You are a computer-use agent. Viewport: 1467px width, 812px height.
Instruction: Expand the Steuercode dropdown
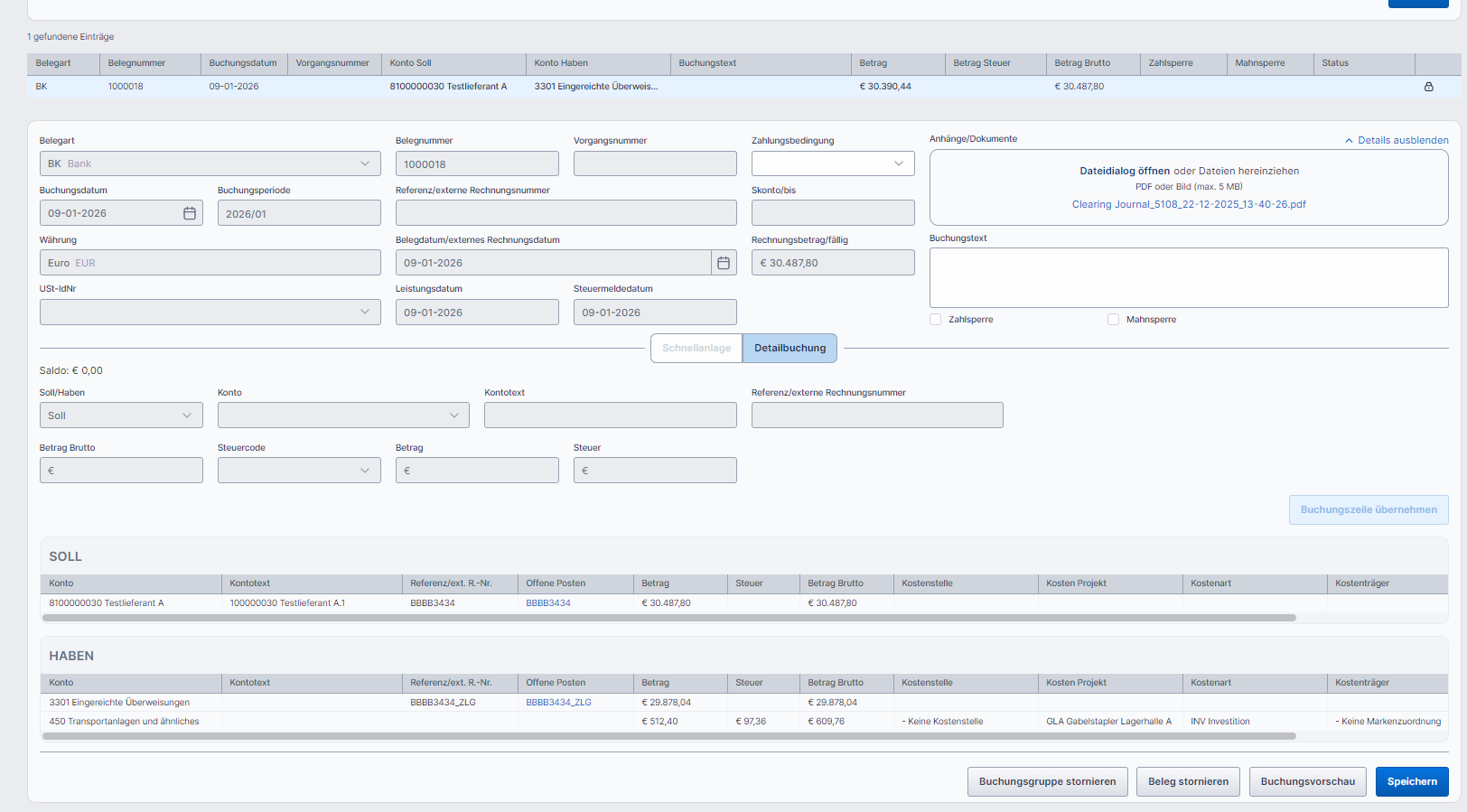[298, 471]
